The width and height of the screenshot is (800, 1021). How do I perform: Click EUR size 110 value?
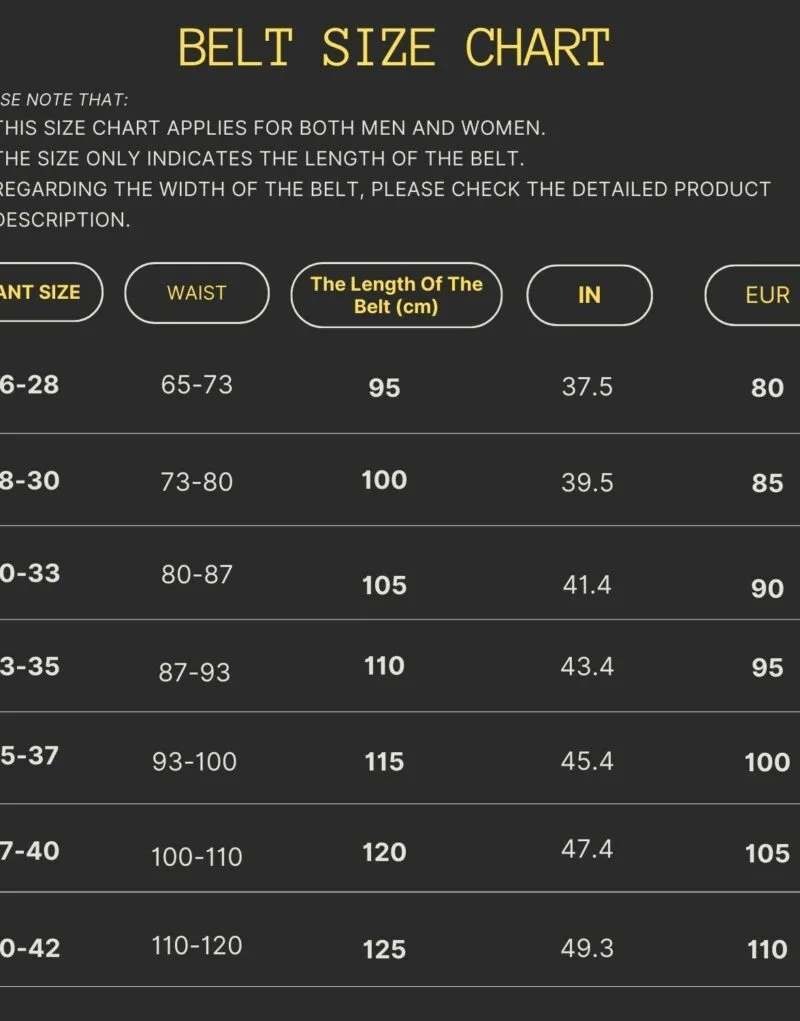(x=767, y=949)
